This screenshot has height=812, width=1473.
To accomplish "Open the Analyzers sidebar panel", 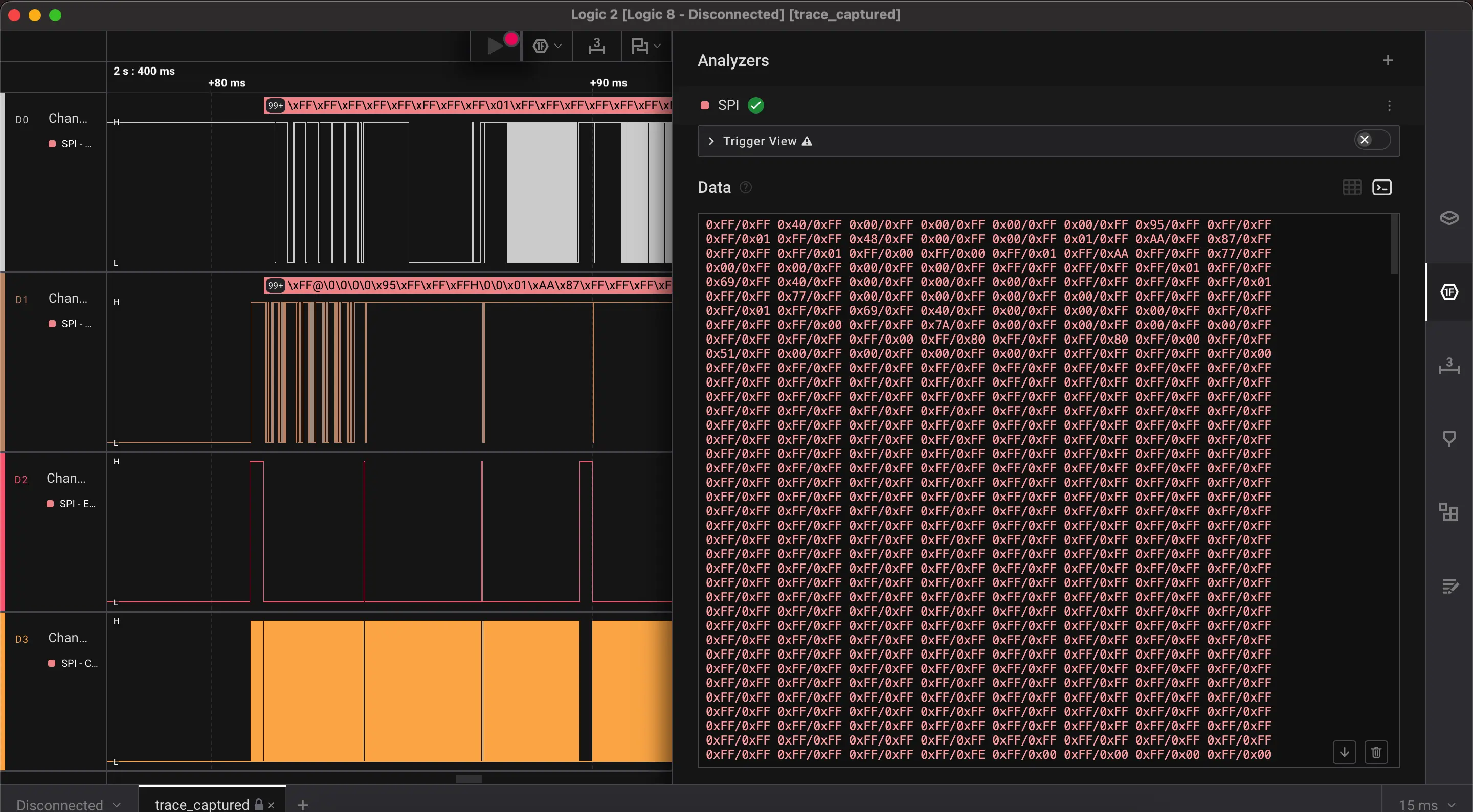I will click(x=1449, y=292).
